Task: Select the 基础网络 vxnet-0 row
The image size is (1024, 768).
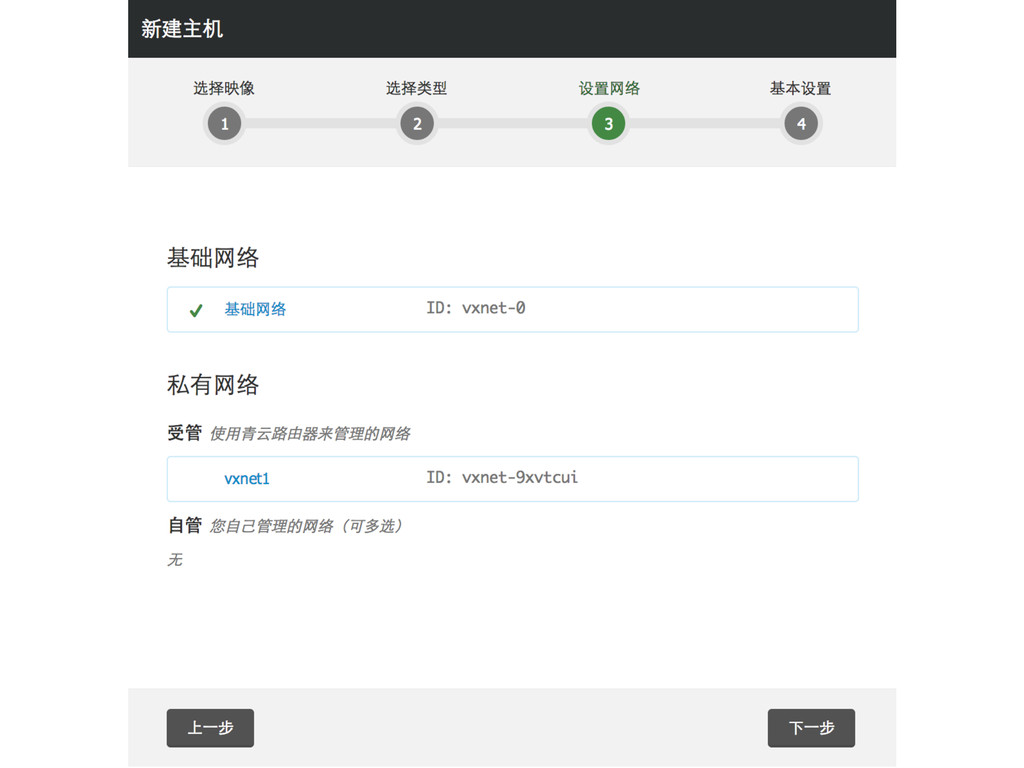Action: (x=513, y=310)
